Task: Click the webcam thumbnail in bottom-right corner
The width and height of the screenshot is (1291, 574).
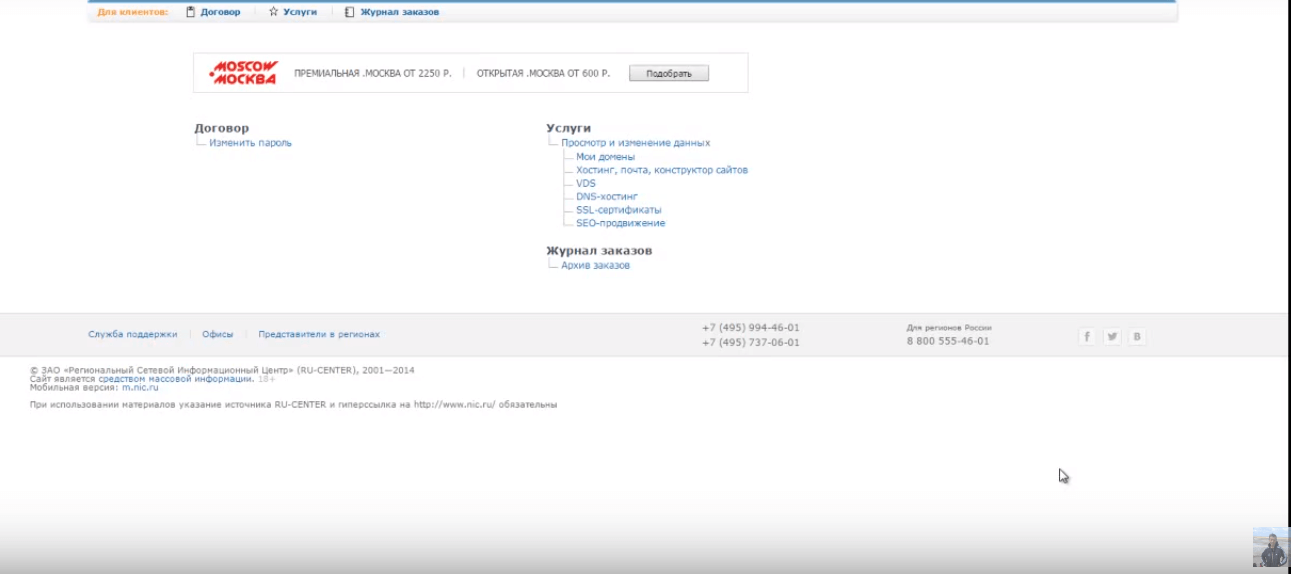Action: coord(1270,548)
